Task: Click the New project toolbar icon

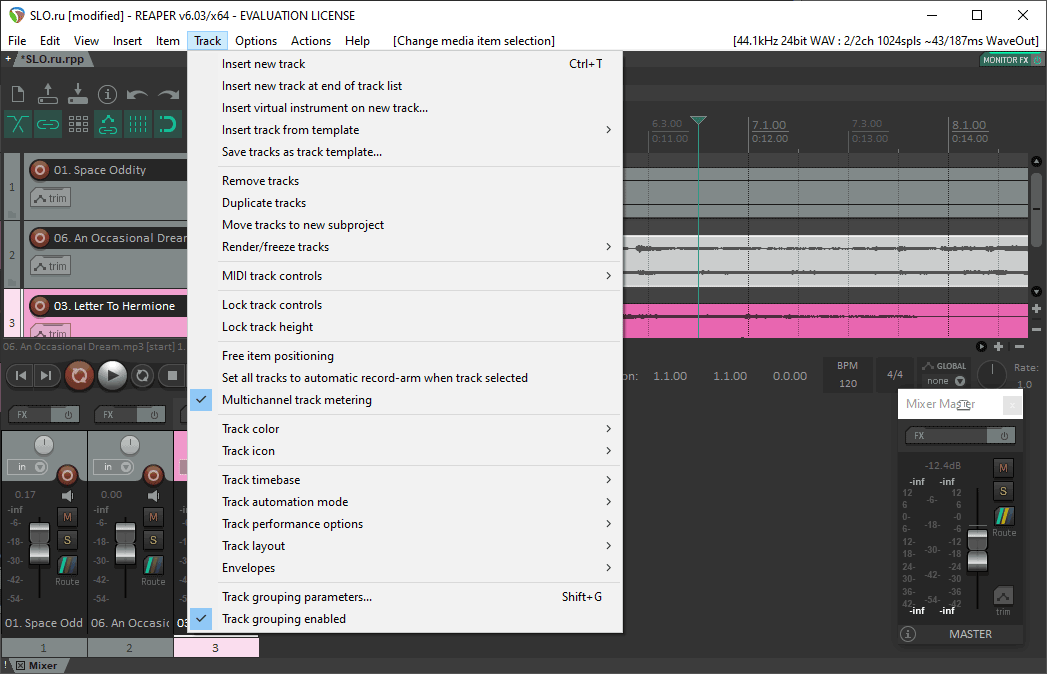Action: pos(18,94)
